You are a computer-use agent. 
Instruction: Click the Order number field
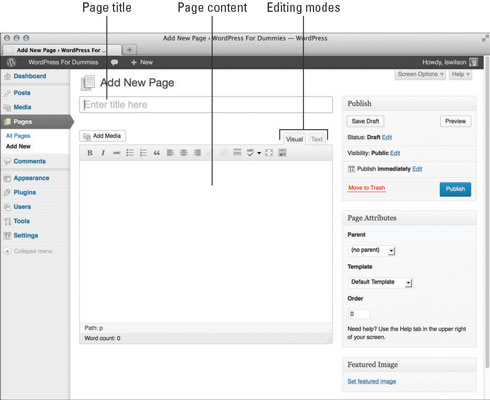(359, 314)
